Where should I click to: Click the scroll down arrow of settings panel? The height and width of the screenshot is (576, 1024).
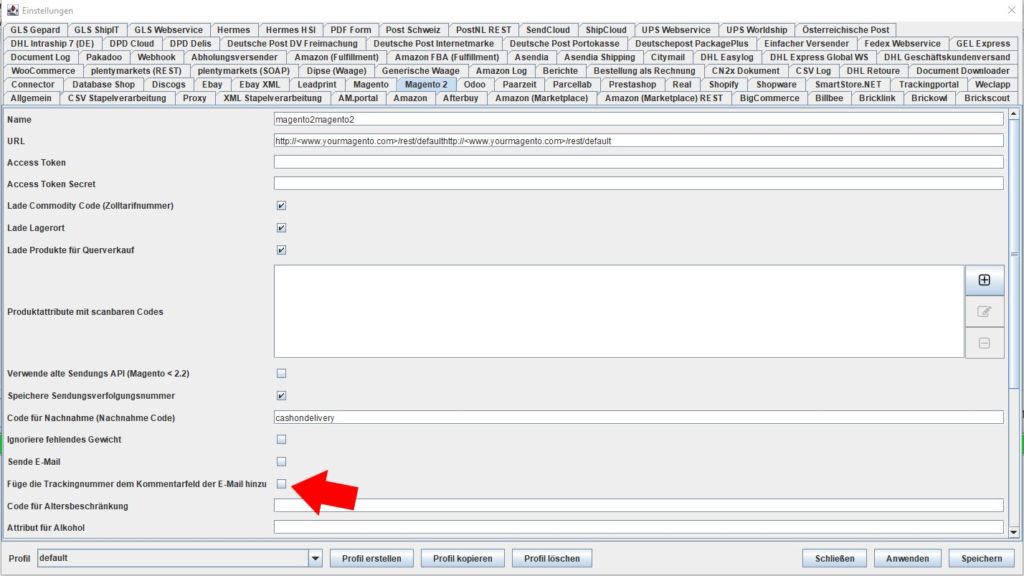click(1014, 532)
